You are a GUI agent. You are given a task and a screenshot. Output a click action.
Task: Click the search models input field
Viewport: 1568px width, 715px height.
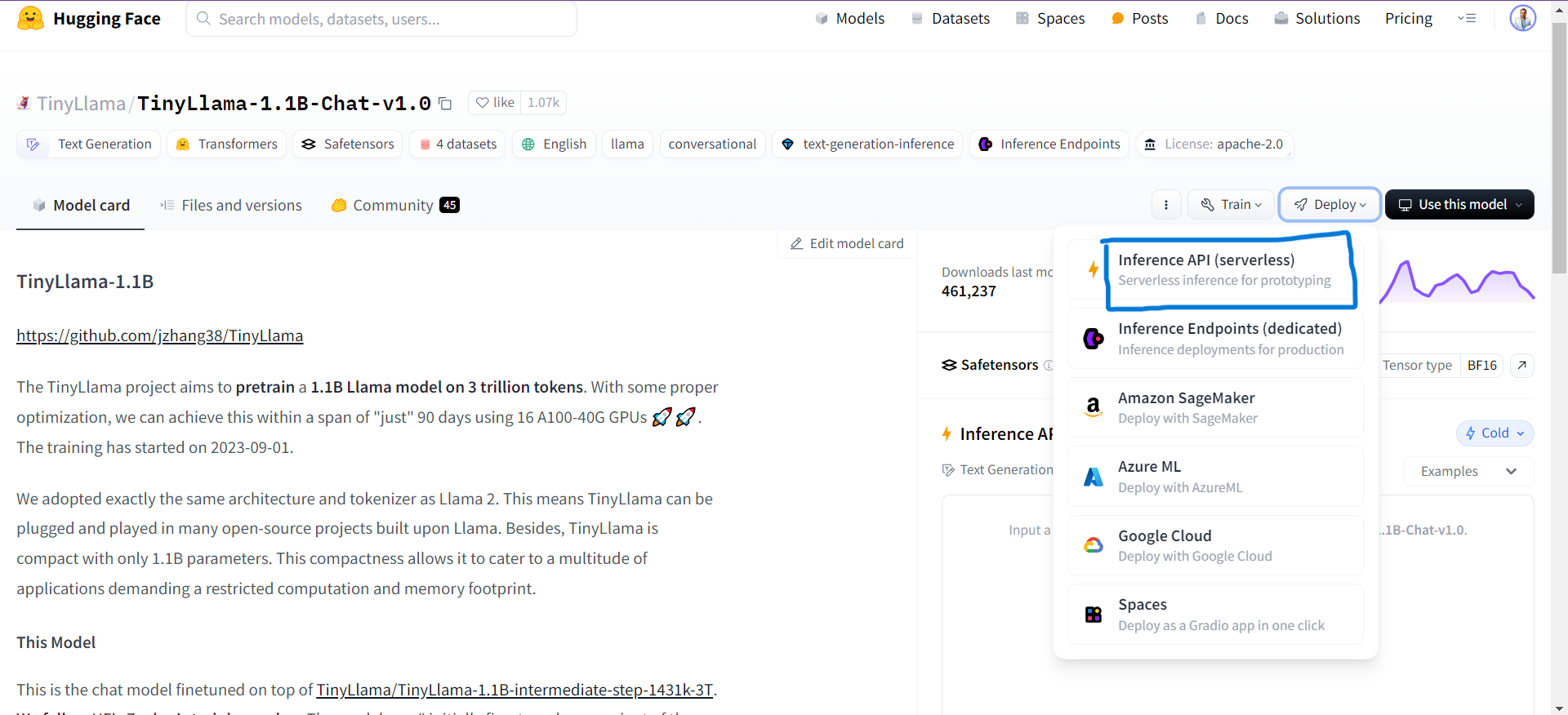(381, 18)
